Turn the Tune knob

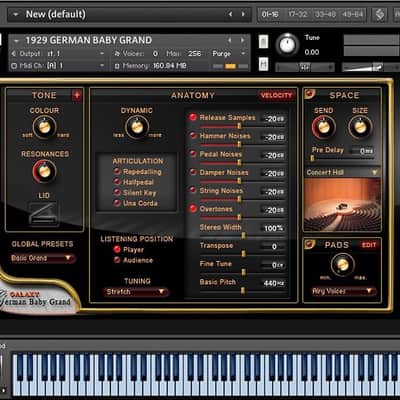[x=287, y=44]
